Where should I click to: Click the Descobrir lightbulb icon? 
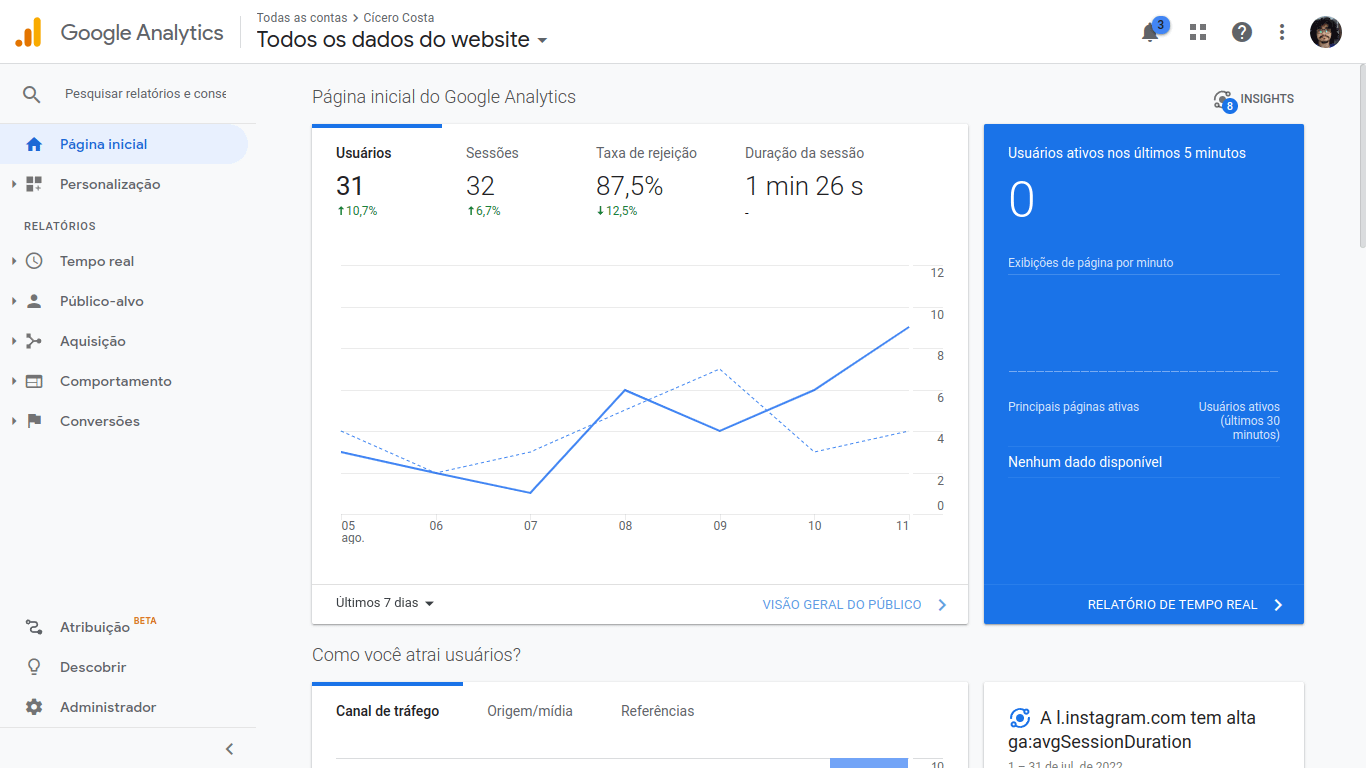point(34,667)
